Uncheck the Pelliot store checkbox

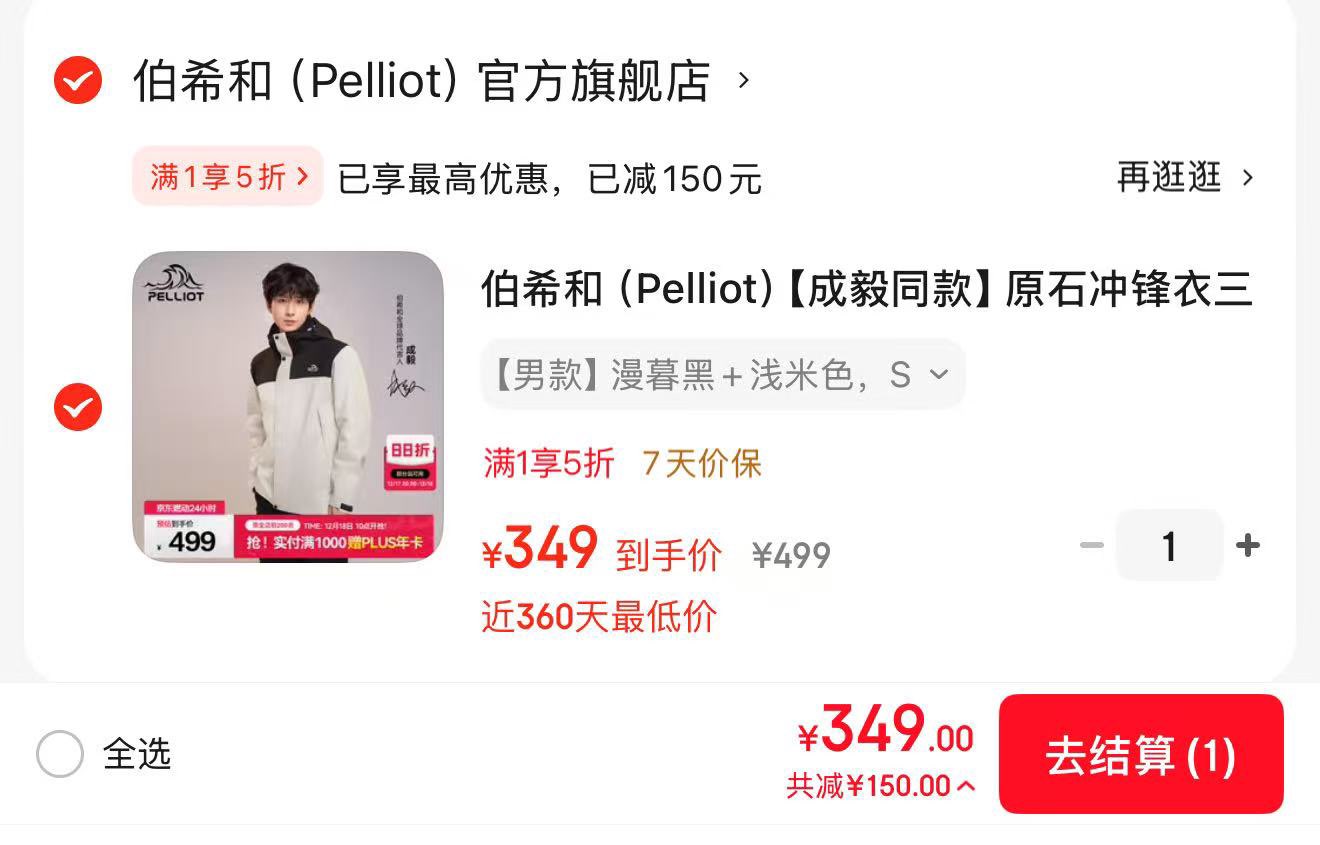pyautogui.click(x=78, y=81)
